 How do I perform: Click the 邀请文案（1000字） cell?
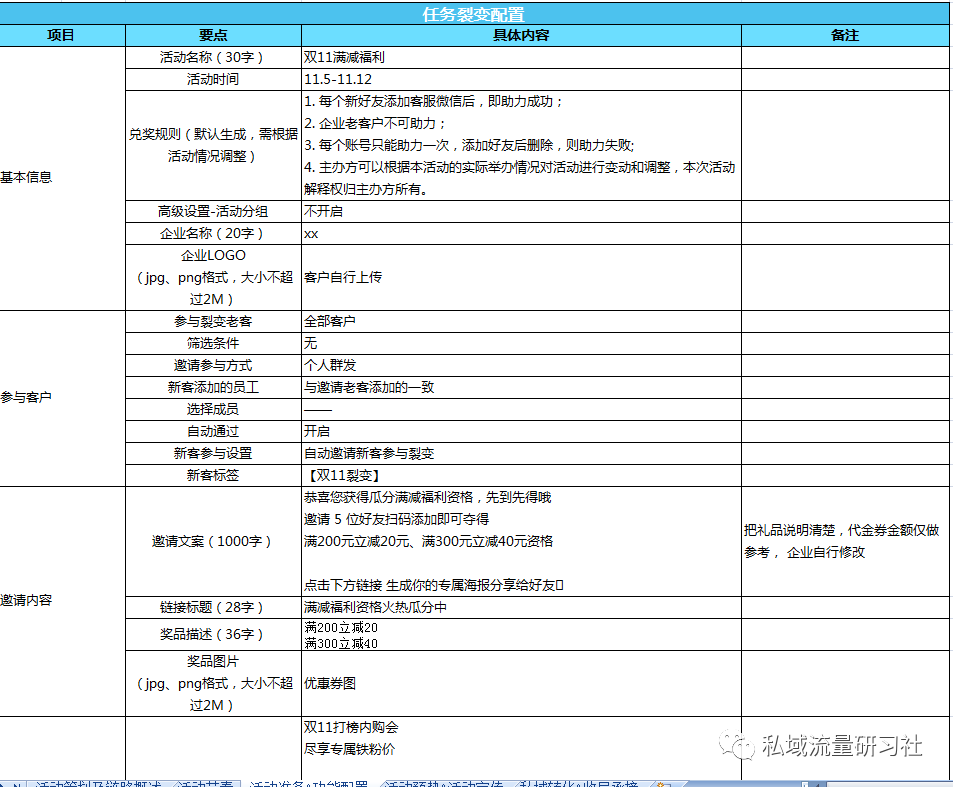coord(213,541)
